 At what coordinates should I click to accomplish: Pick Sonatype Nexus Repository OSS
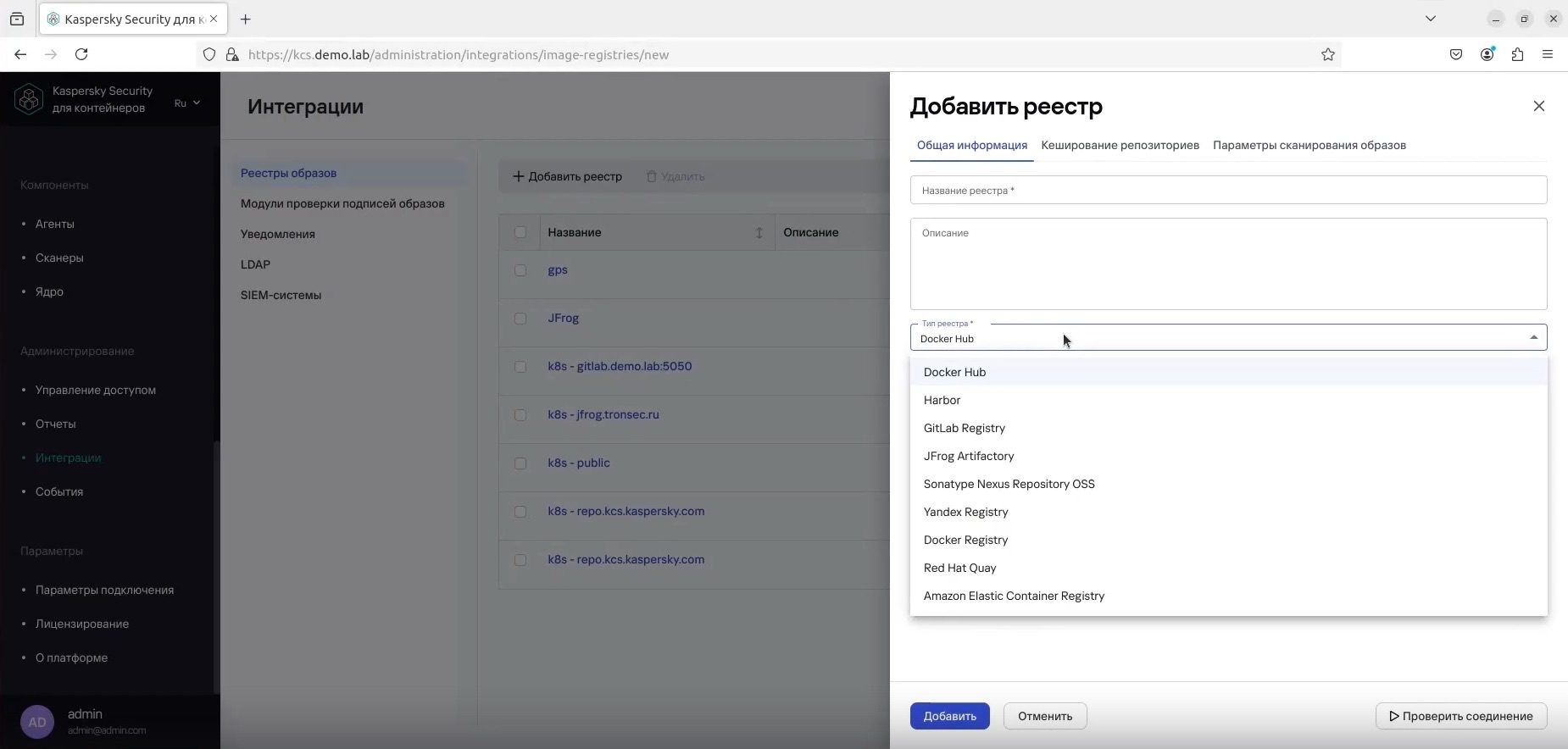click(1228, 484)
